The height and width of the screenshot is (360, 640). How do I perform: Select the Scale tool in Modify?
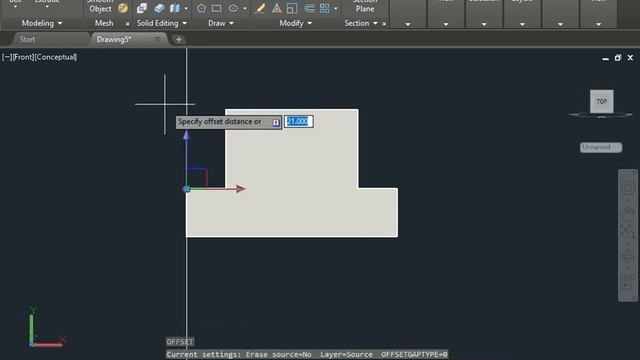click(292, 8)
